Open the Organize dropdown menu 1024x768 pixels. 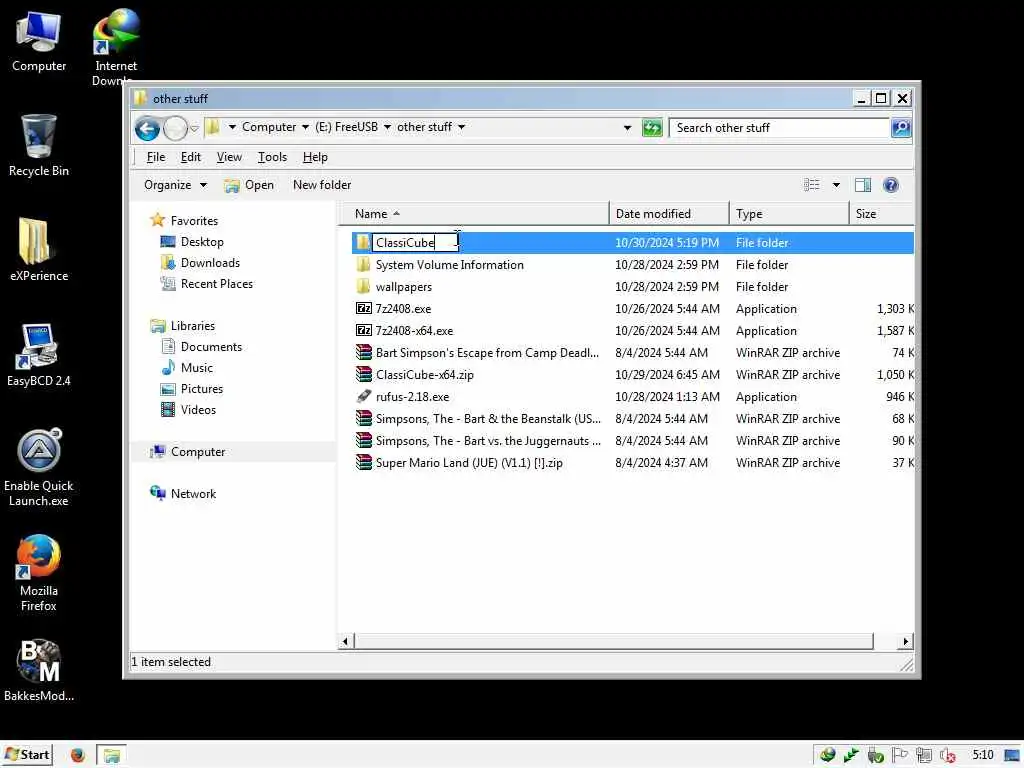(x=175, y=185)
